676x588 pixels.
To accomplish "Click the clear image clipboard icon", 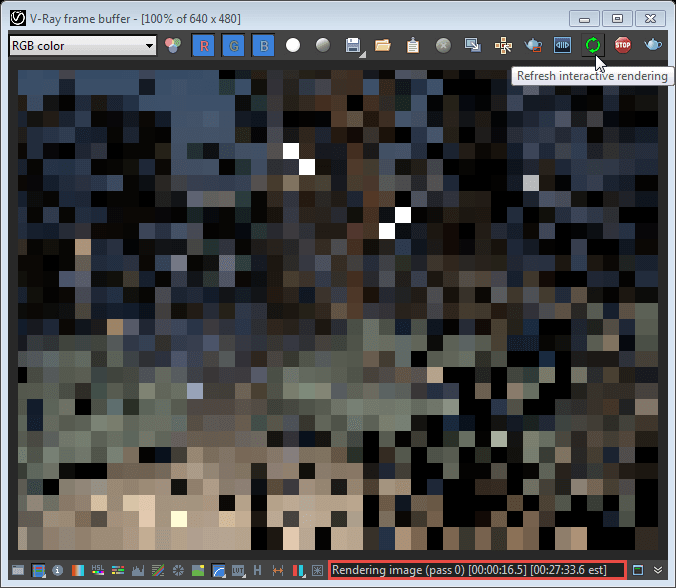I will 412,45.
